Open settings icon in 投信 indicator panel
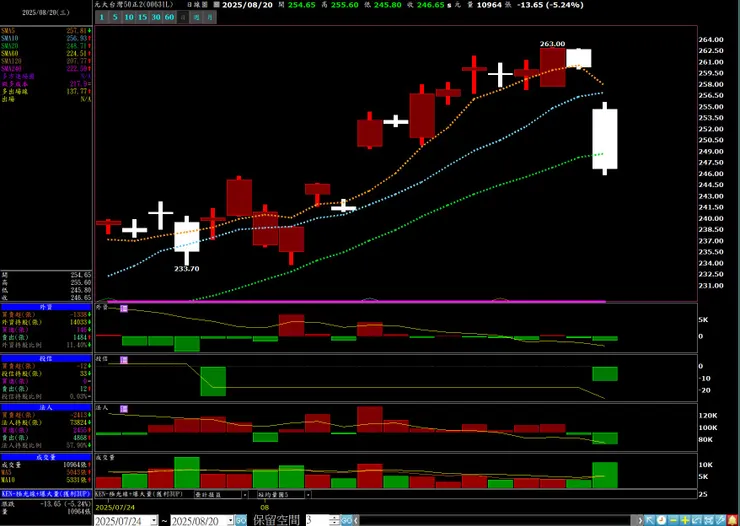This screenshot has width=740, height=526. (124, 360)
